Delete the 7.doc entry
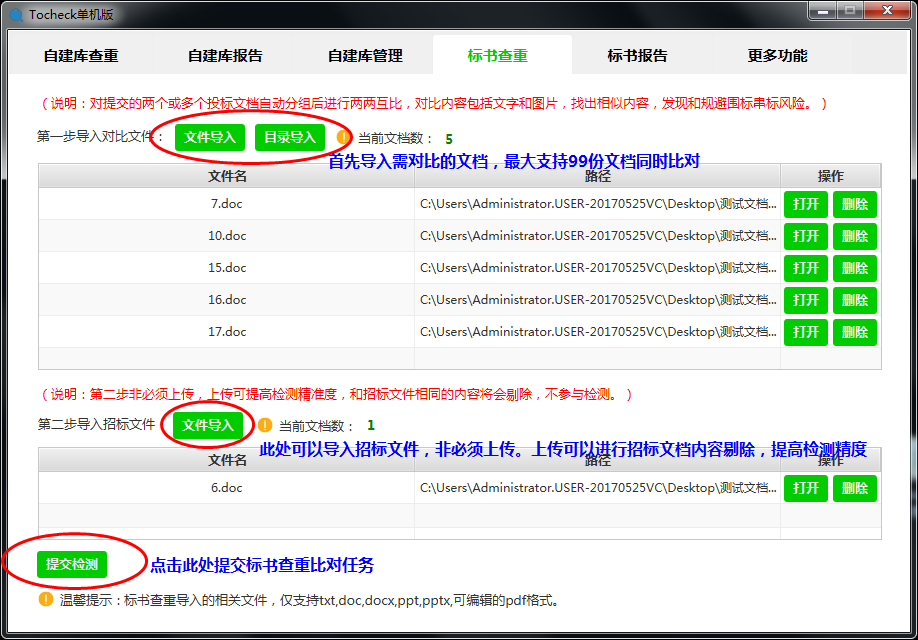Viewport: 918px width, 640px height. 854,204
